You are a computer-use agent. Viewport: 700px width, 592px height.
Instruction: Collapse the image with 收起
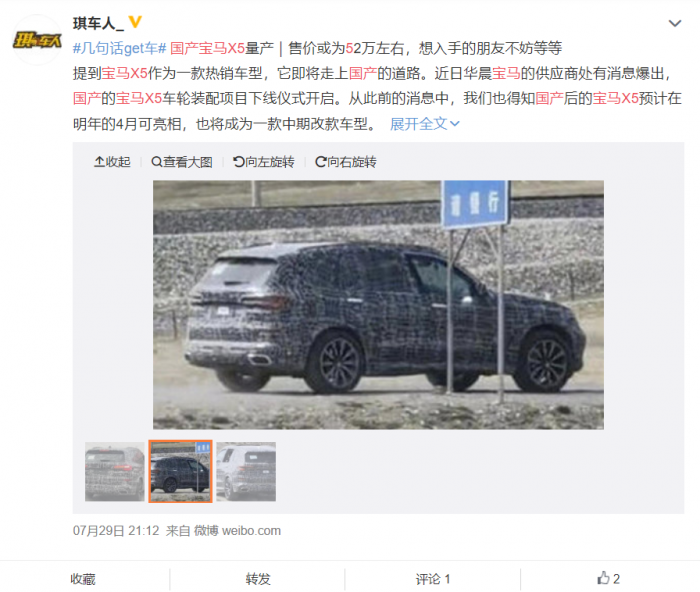tap(112, 162)
